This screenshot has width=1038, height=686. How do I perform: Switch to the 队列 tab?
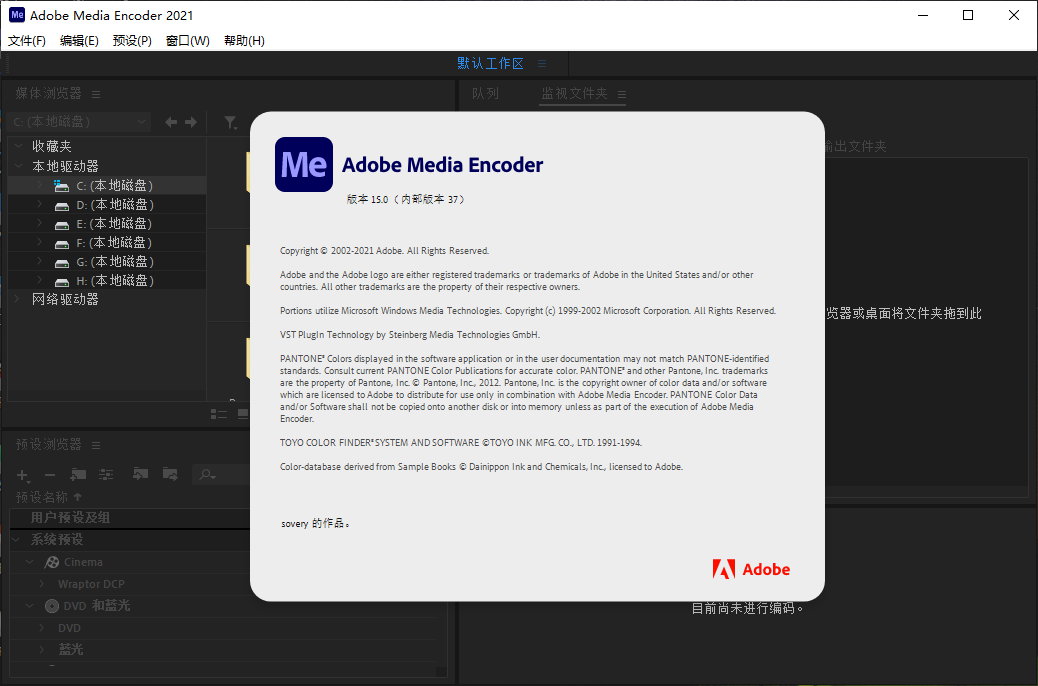(485, 93)
